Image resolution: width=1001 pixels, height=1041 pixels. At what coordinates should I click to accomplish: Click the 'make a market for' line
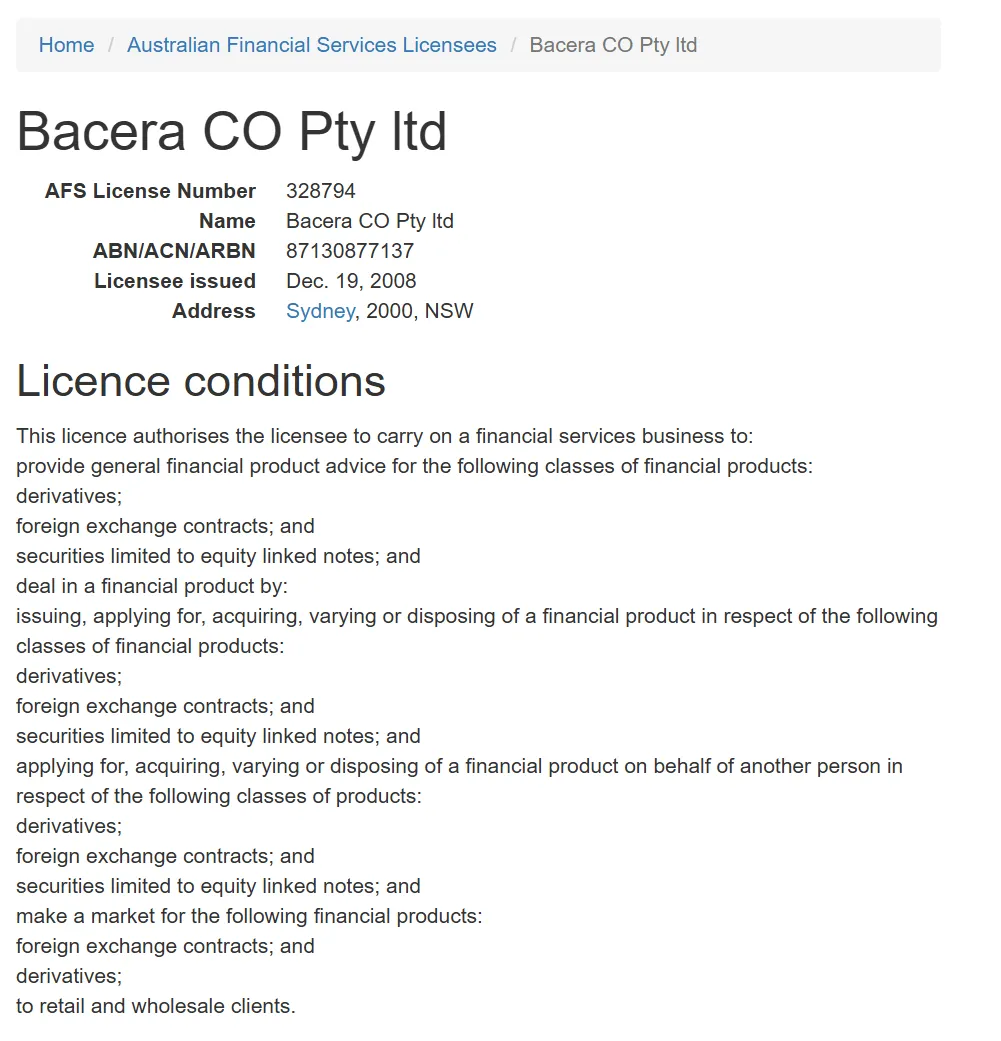pyautogui.click(x=249, y=916)
